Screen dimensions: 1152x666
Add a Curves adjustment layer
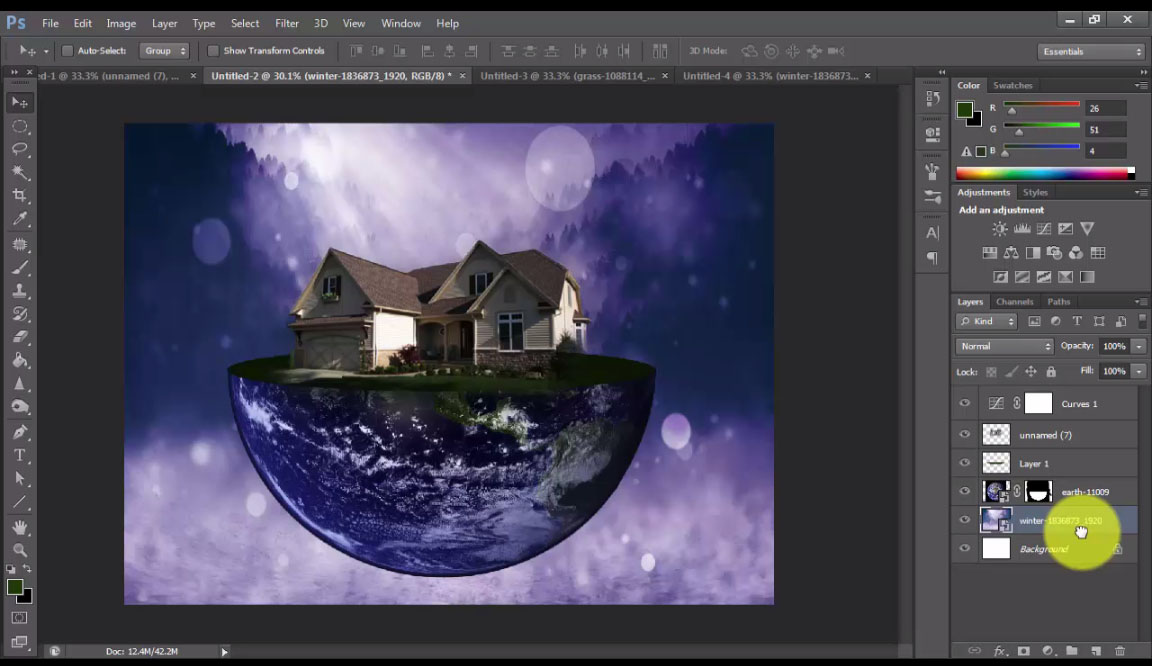coord(1044,229)
